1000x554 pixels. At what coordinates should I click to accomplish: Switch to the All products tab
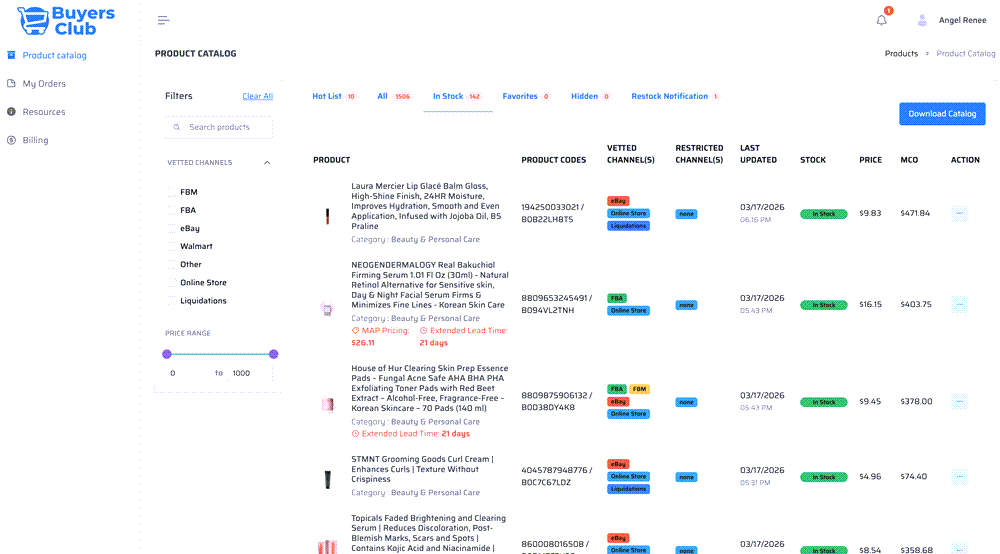tap(393, 97)
